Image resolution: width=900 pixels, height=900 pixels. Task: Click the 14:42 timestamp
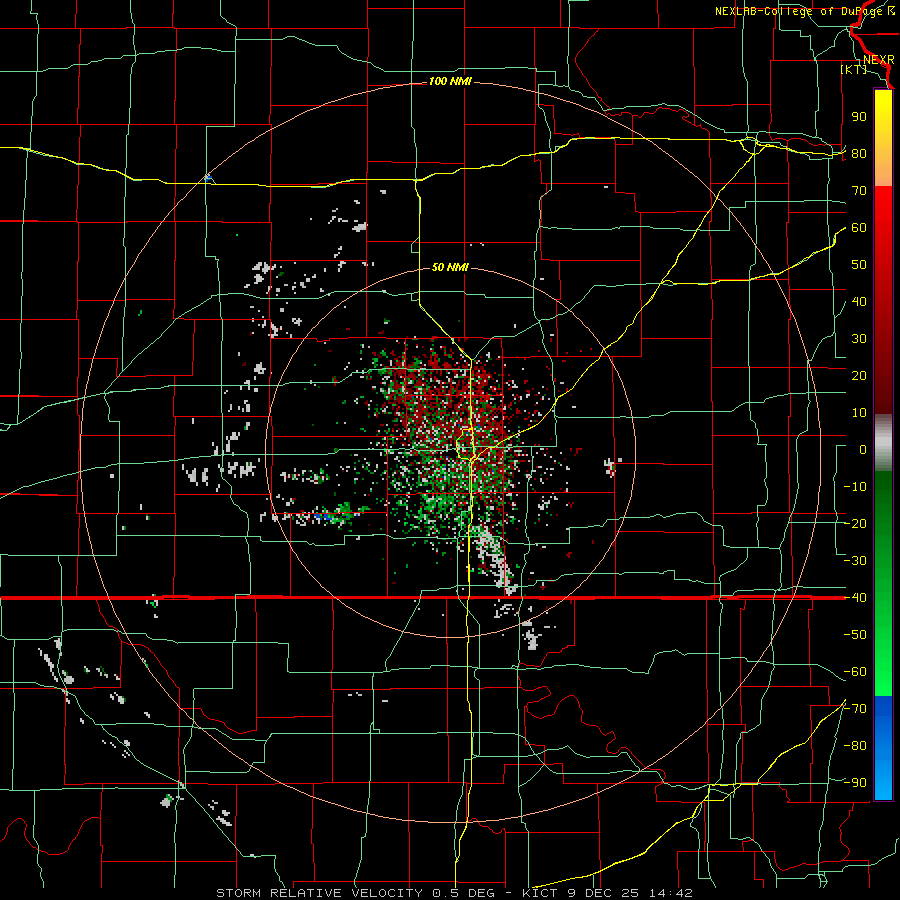671,893
